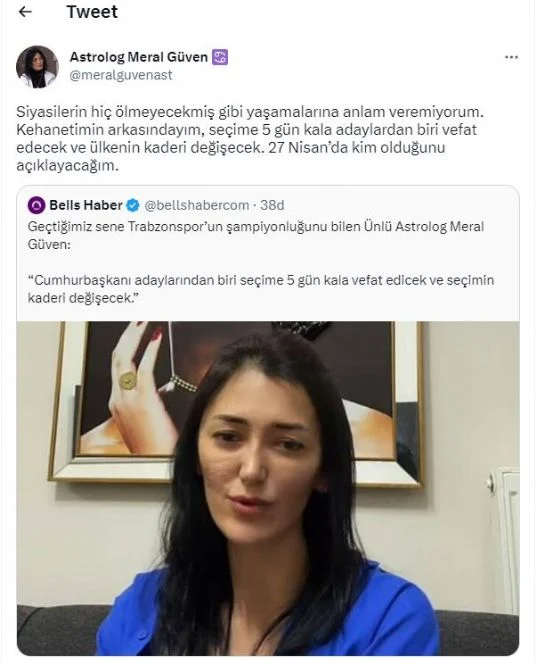Image resolution: width=536 pixels, height=663 pixels.
Task: Click the Tweet header title
Action: click(x=92, y=12)
